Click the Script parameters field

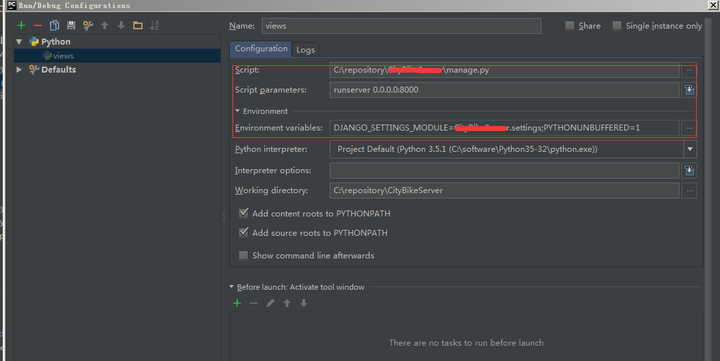pos(504,90)
